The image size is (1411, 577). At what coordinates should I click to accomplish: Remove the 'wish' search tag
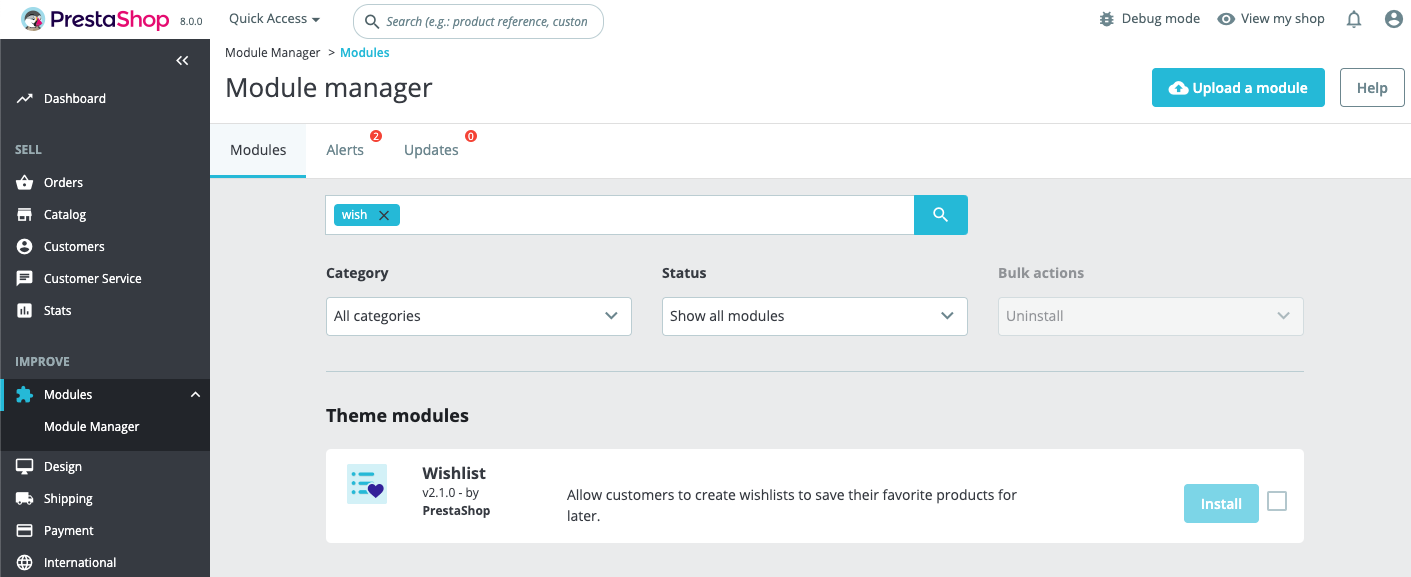383,215
